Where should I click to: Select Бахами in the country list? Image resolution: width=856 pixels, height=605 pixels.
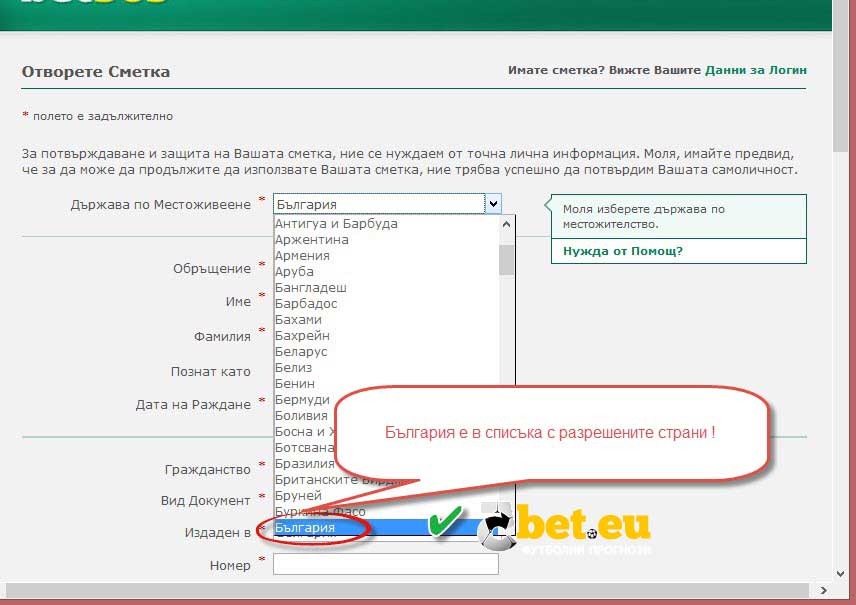298,319
